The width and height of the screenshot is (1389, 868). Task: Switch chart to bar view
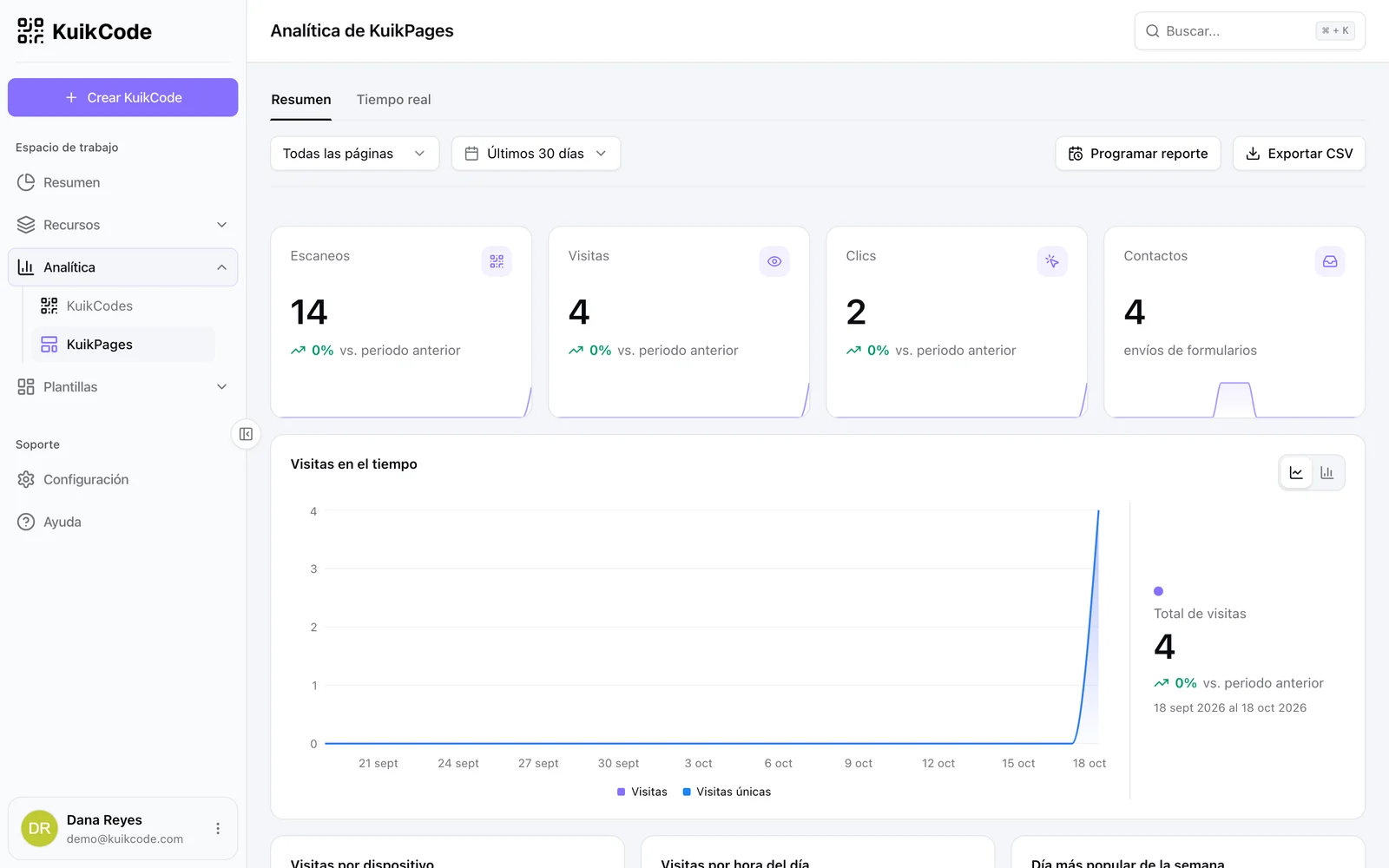coord(1326,473)
